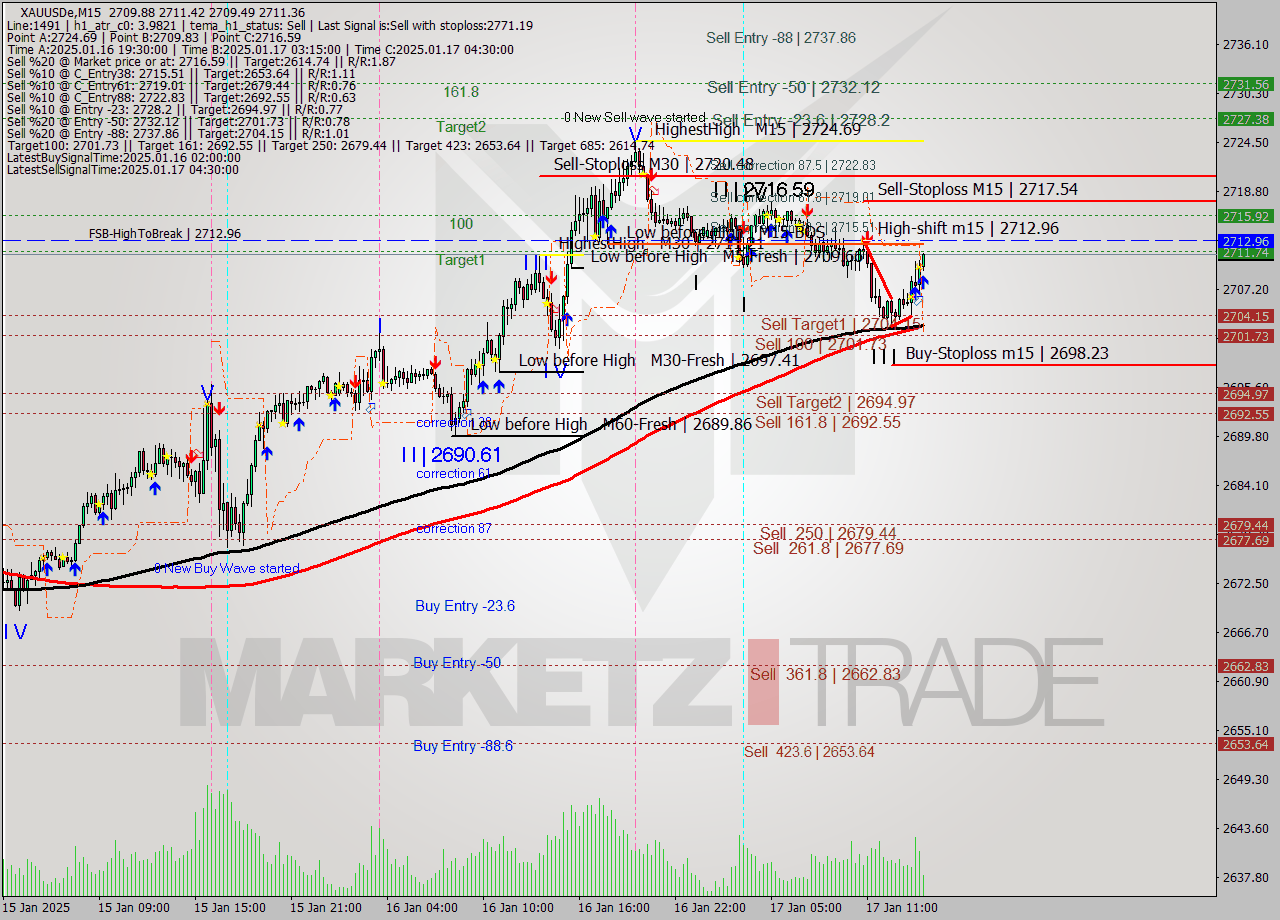Click the '16 Jan 16:00' time axis label
The image size is (1280, 920).
tap(613, 908)
